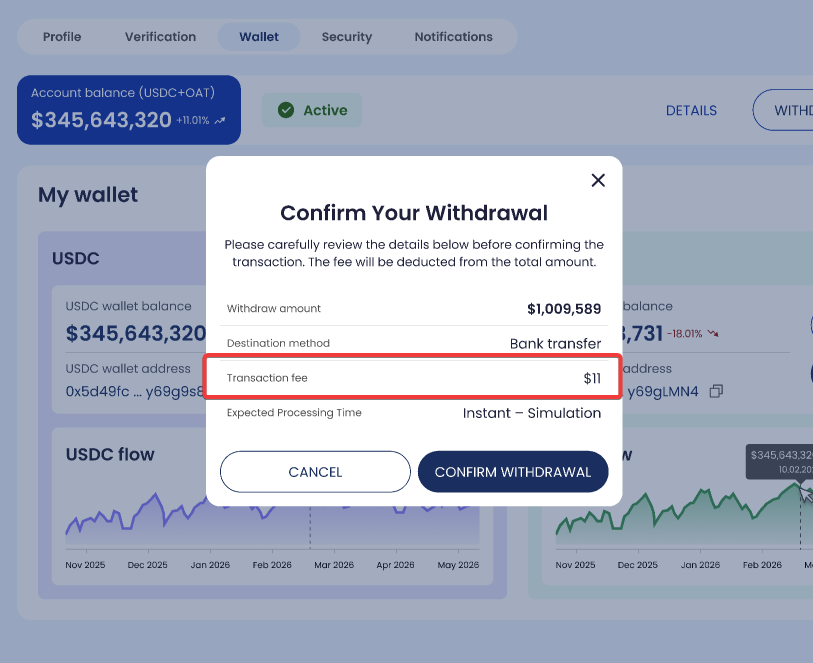Click the Withdraw amount value $1,009,589
813x663 pixels.
[564, 308]
